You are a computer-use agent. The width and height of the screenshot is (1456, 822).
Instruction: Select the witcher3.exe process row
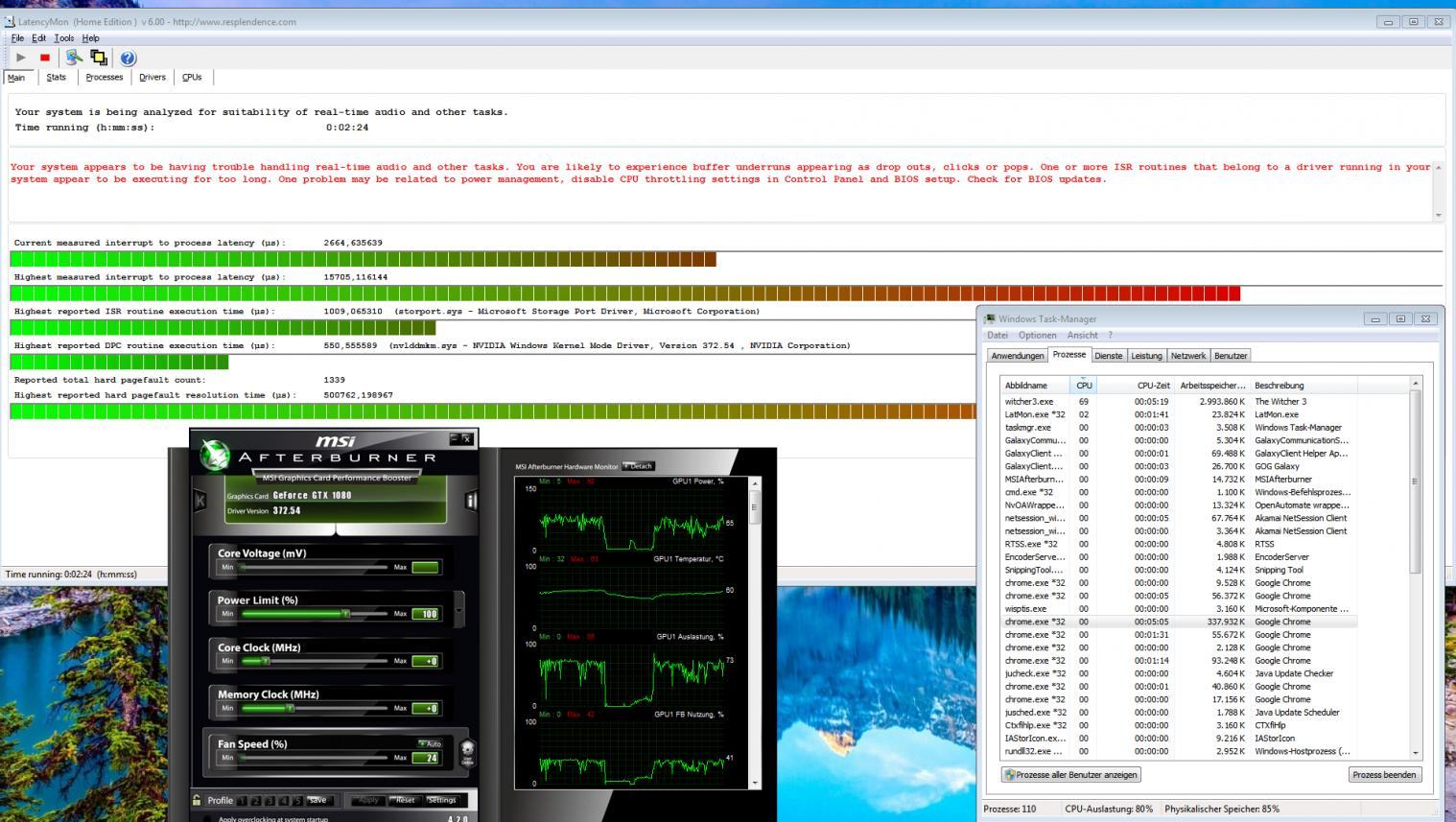pyautogui.click(x=1178, y=402)
